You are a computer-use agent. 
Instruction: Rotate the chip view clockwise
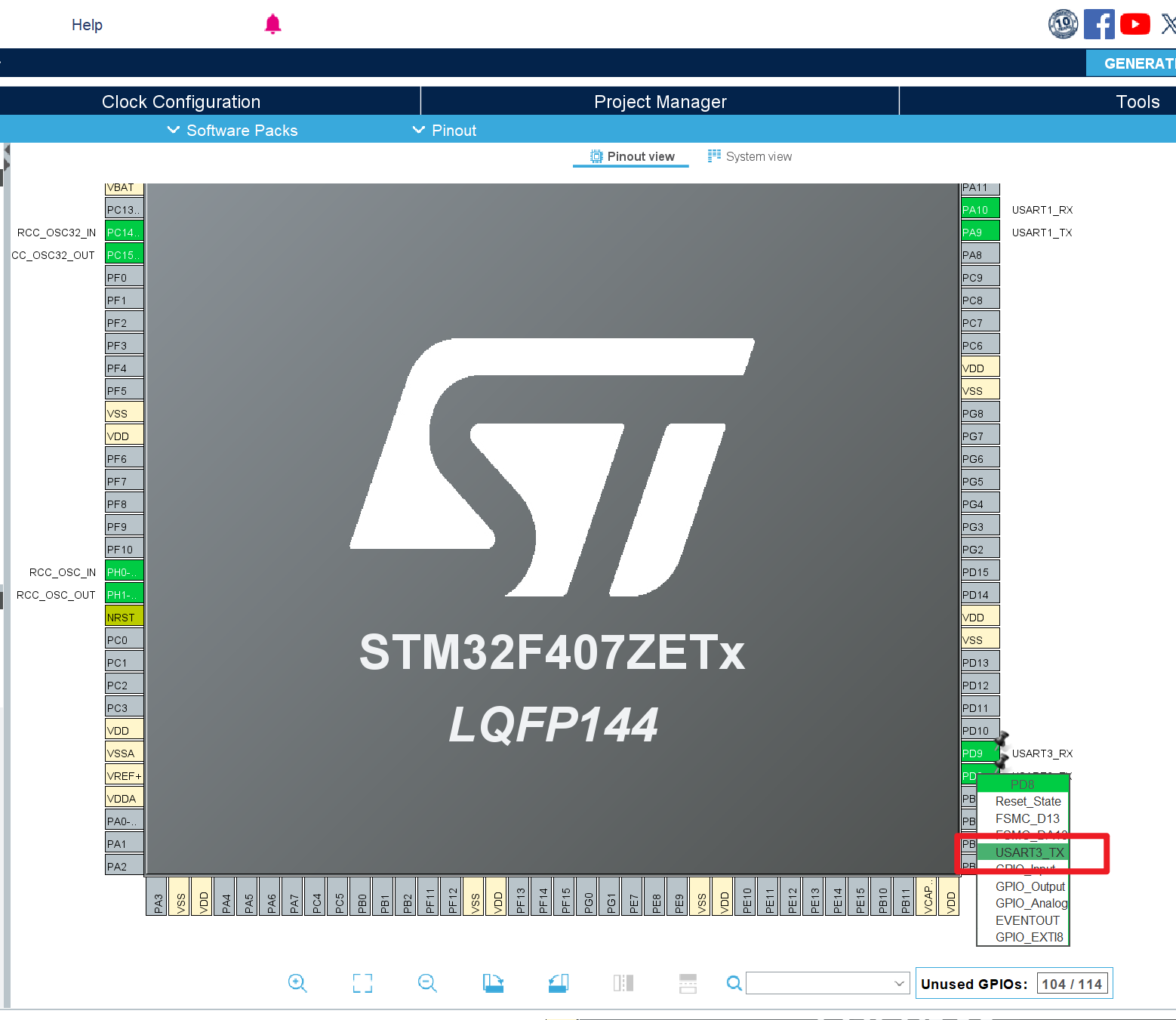pyautogui.click(x=493, y=983)
